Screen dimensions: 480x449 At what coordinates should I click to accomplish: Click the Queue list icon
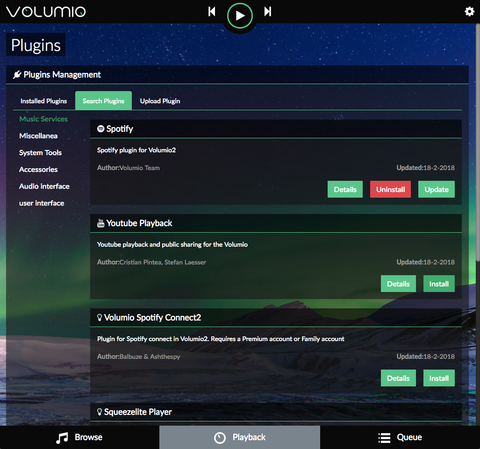pos(384,438)
